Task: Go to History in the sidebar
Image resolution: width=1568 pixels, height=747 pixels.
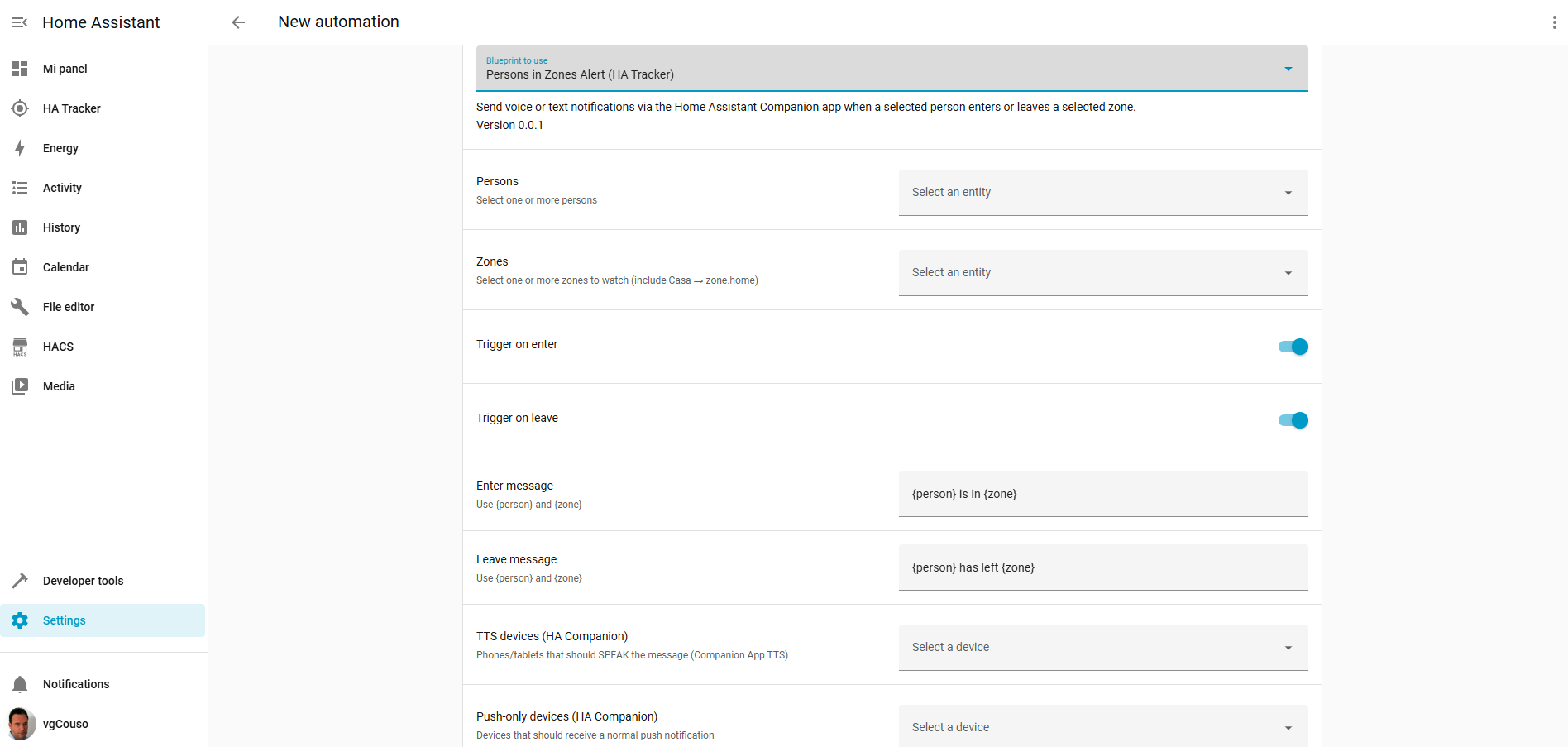Action: 103,227
